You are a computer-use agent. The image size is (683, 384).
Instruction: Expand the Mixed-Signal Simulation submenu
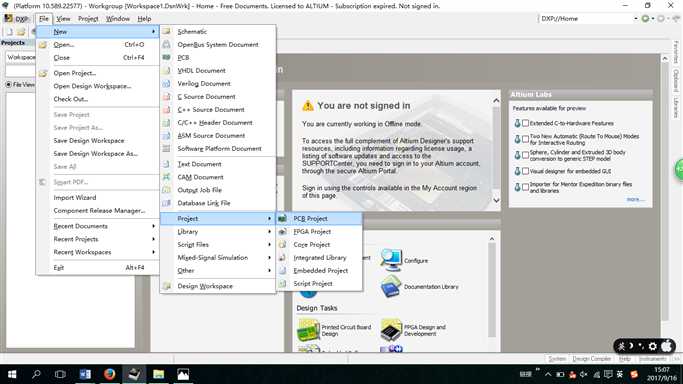click(x=218, y=258)
